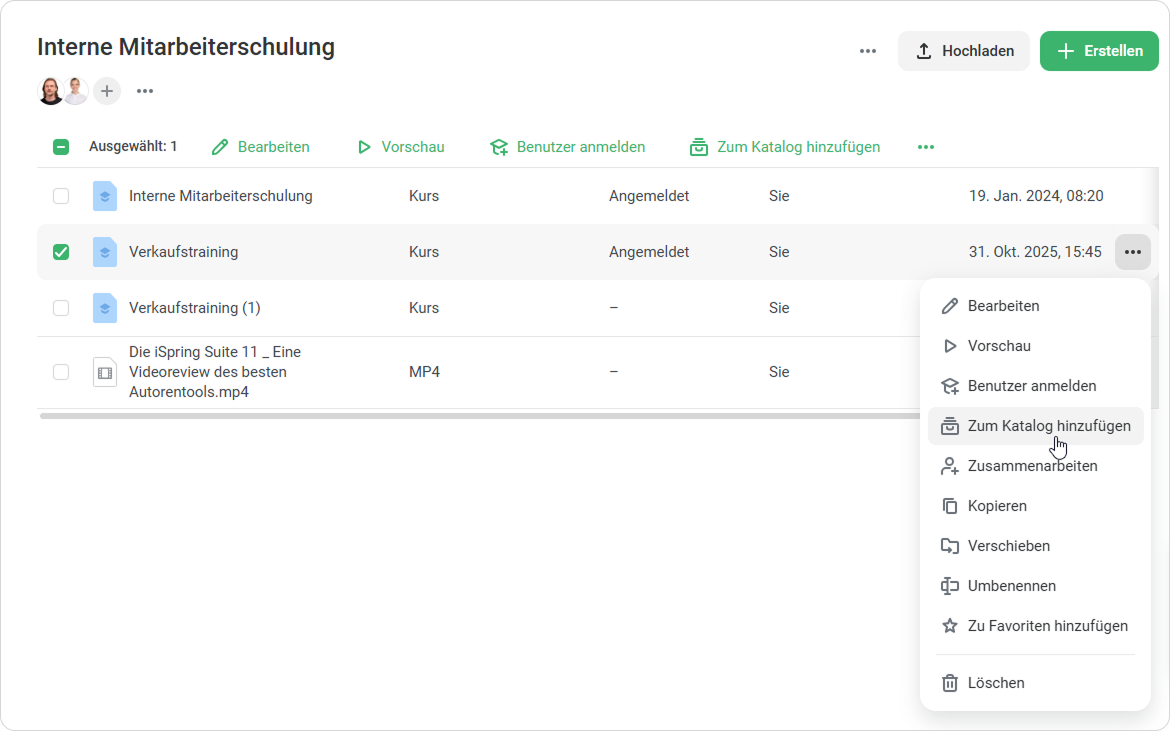The height and width of the screenshot is (731, 1170).
Task: Open the three-dot menu next to Hochladen
Action: (868, 51)
